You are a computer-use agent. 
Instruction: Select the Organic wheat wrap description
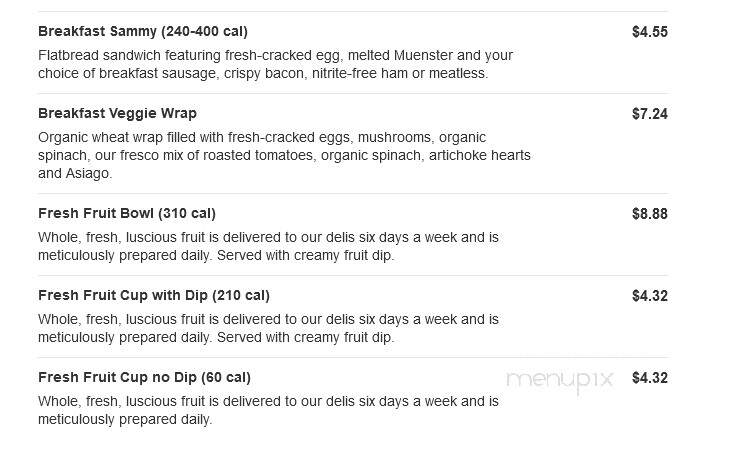[x=284, y=156]
